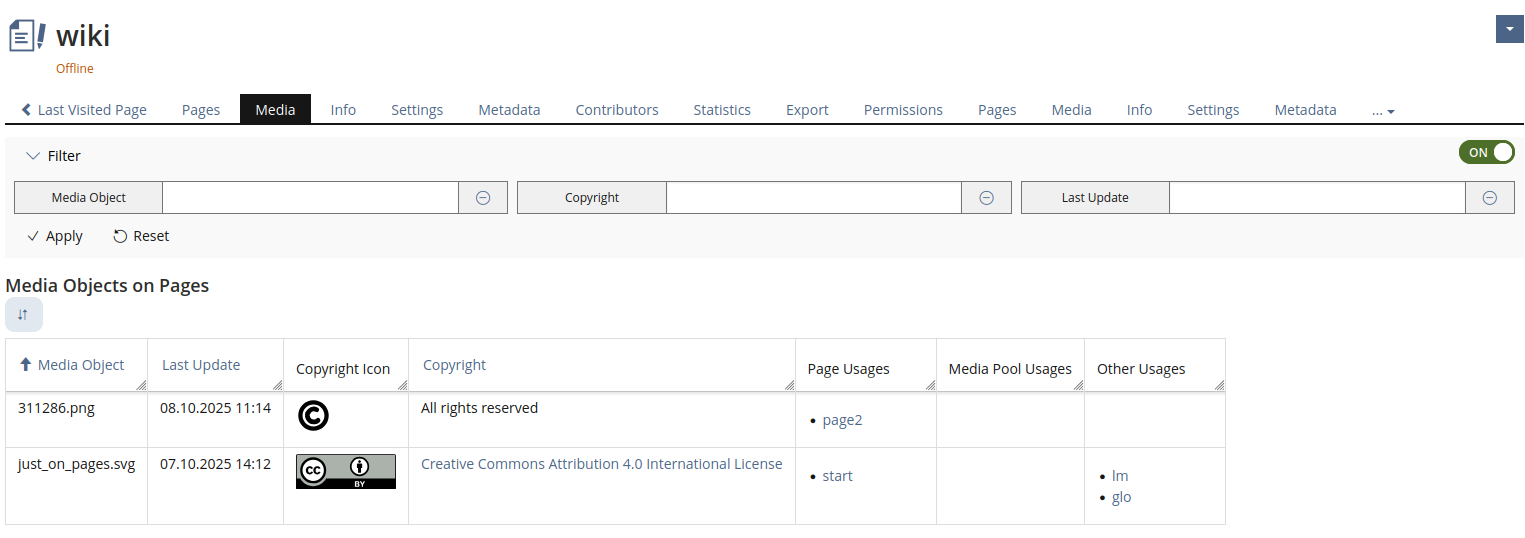This screenshot has height=538, width=1525.
Task: Sort table by Media Object column
Action: [80, 365]
